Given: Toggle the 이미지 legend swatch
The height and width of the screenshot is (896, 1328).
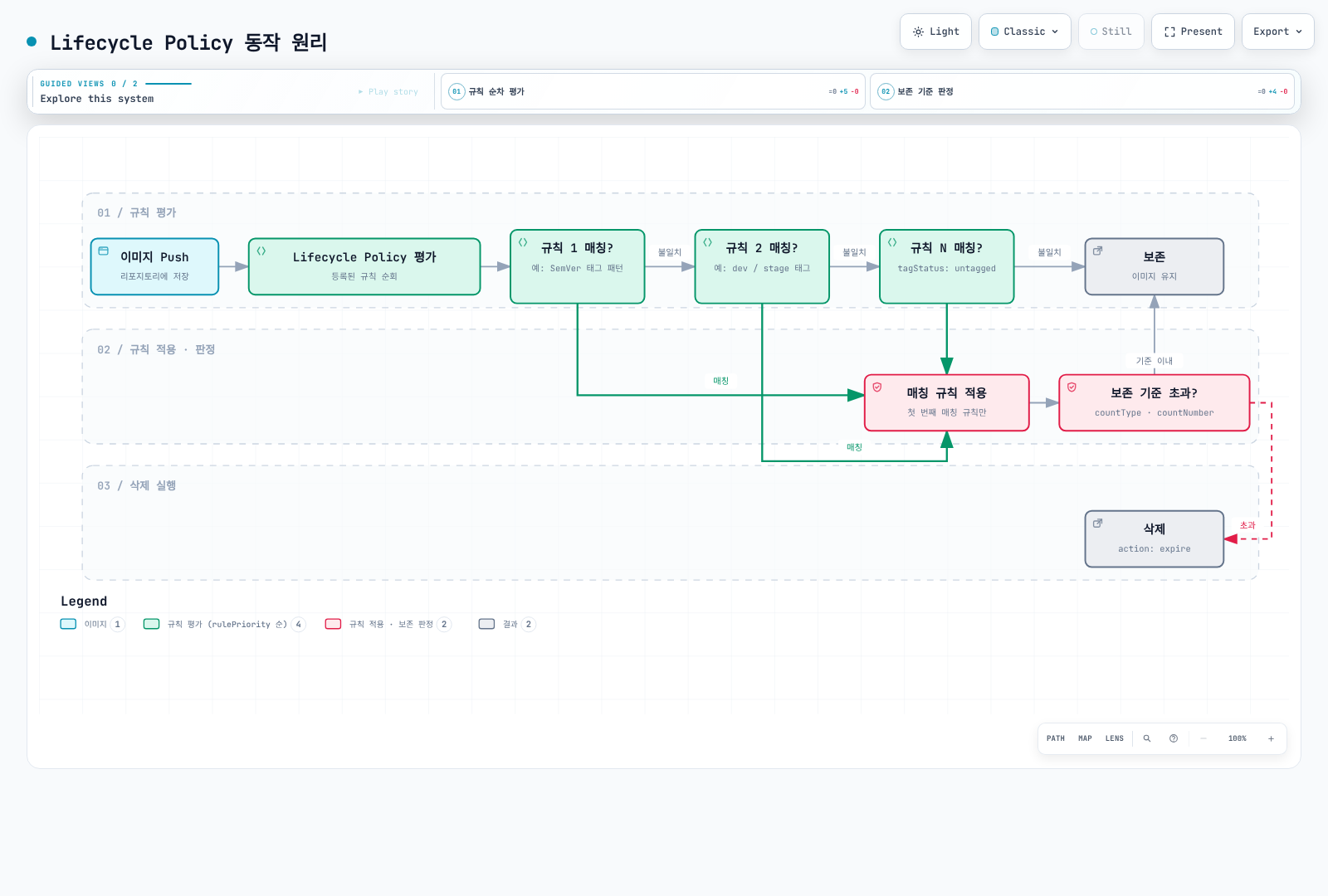Looking at the screenshot, I should click(68, 624).
